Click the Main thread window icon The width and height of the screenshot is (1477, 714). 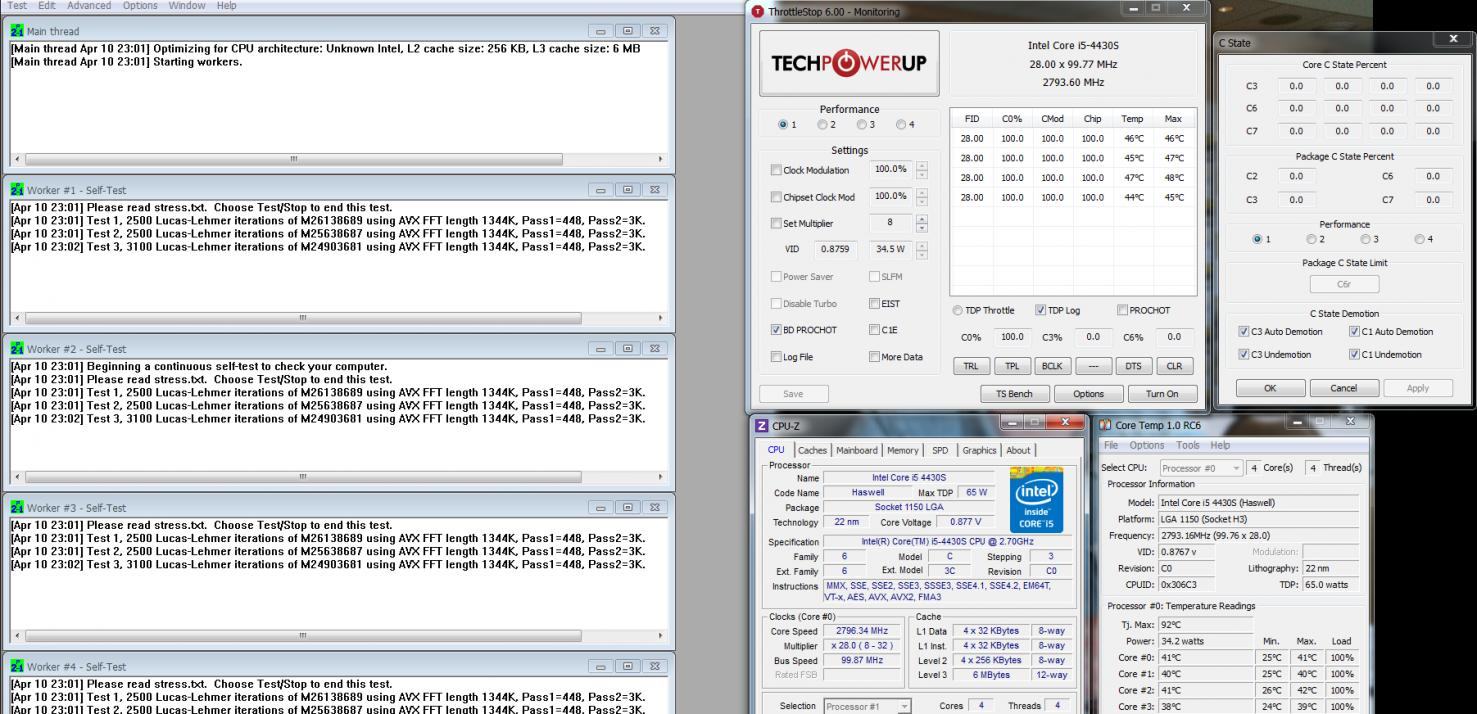click(x=16, y=31)
